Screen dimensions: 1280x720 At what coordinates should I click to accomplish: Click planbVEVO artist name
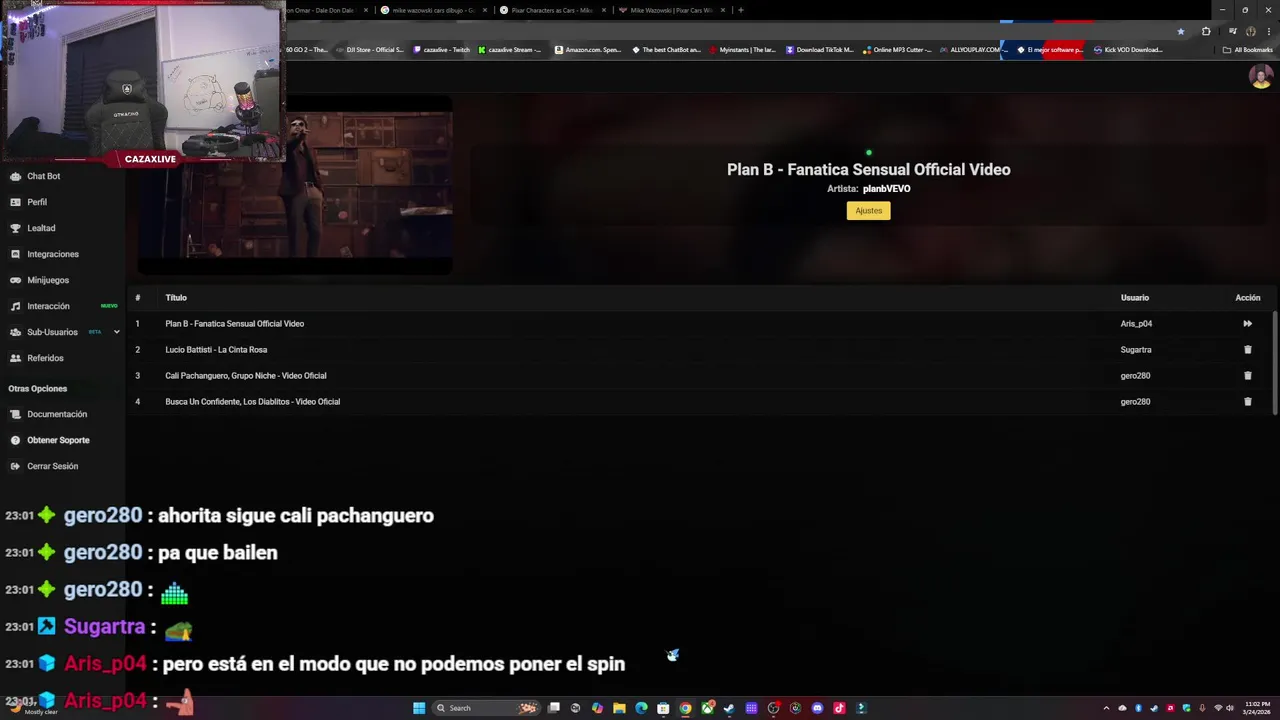tap(886, 189)
